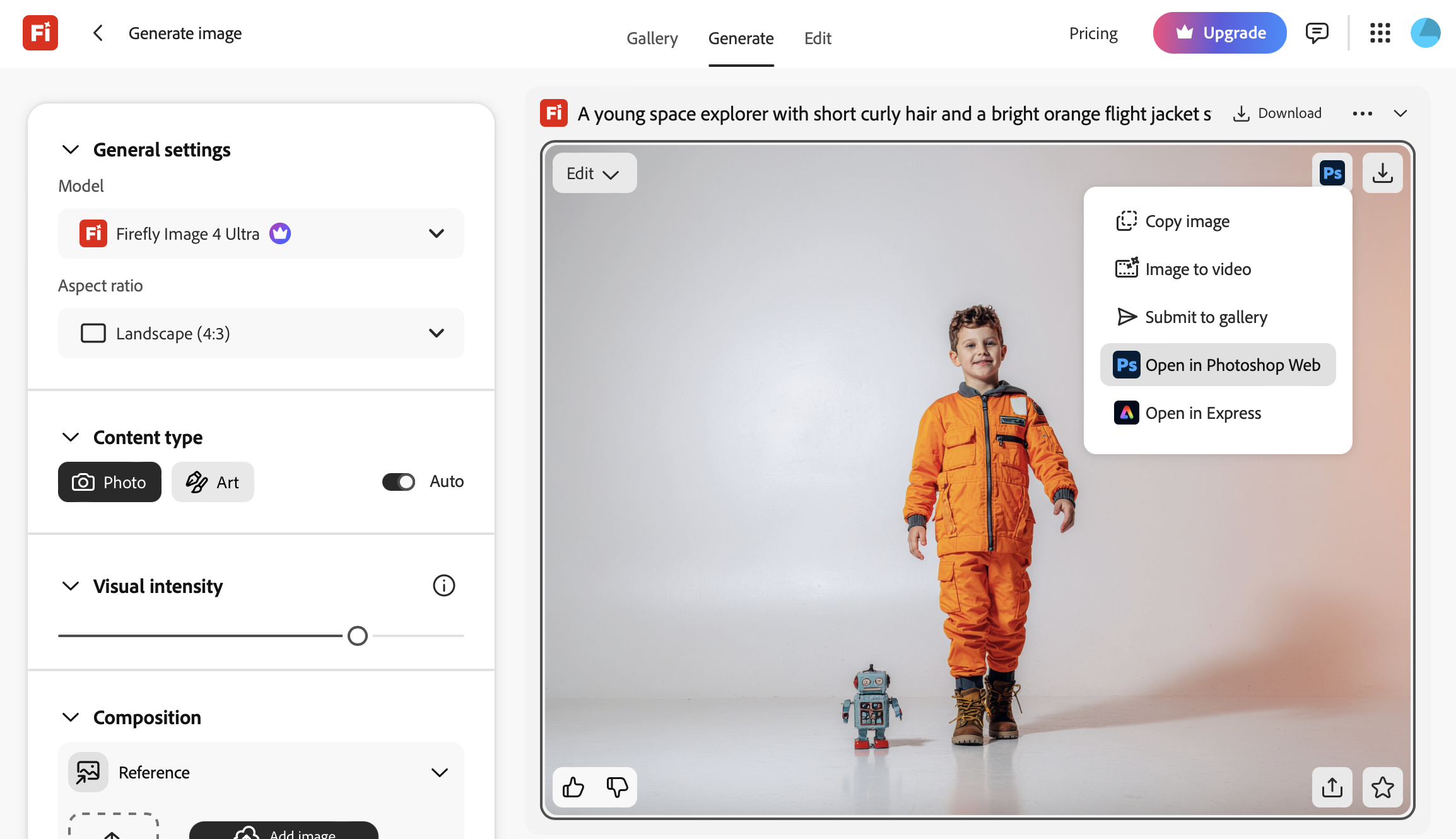The height and width of the screenshot is (839, 1456).
Task: Collapse the prompt result chevron
Action: coord(1400,114)
